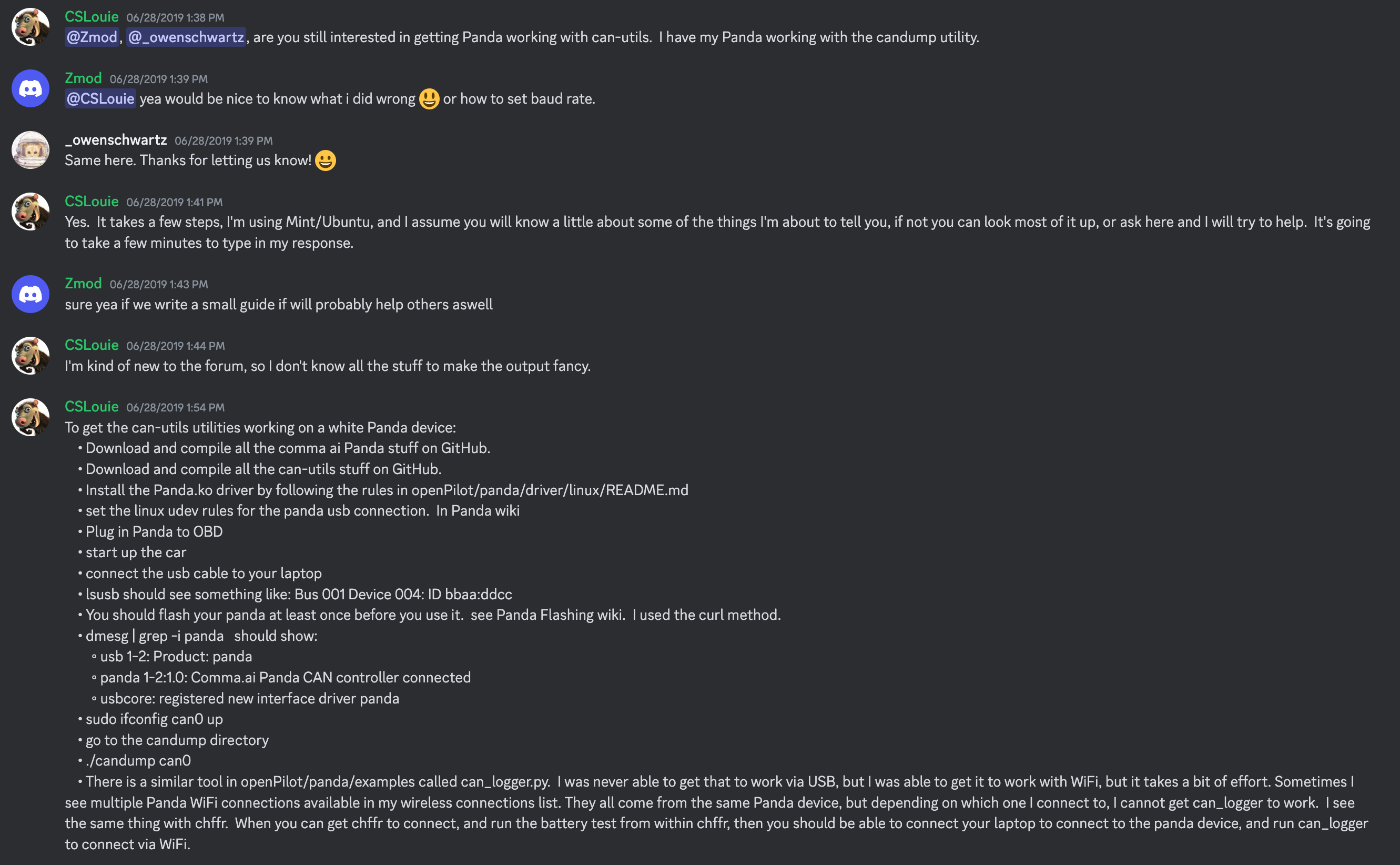The height and width of the screenshot is (865, 1400).
Task: Click the @CSLouie mention in Zmod's reply
Action: pyautogui.click(x=100, y=99)
